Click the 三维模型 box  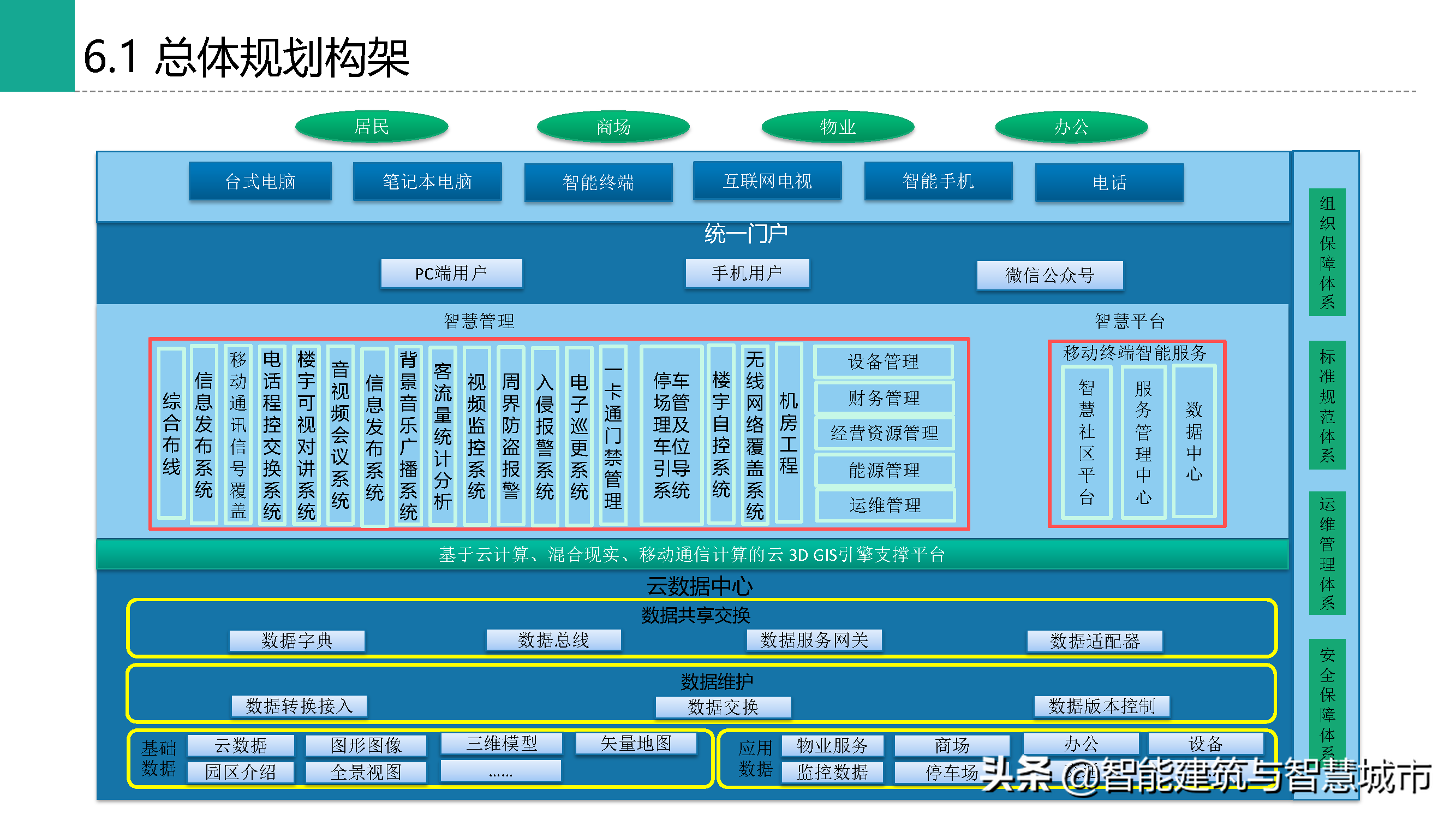[502, 743]
